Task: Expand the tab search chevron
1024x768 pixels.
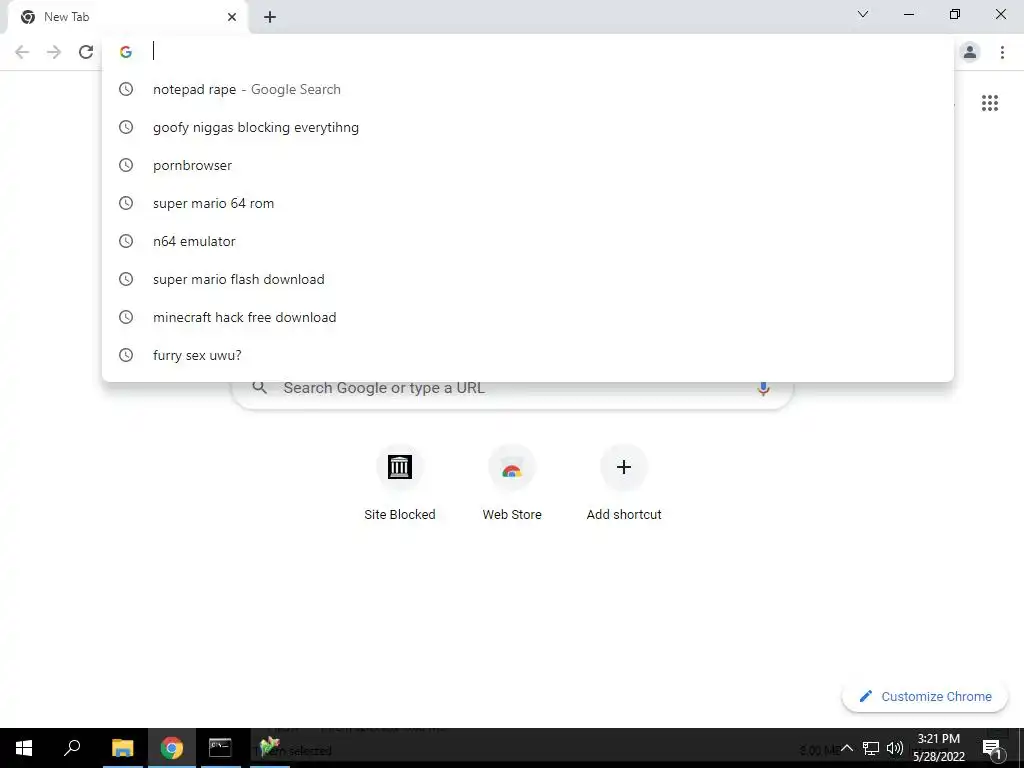Action: point(863,14)
